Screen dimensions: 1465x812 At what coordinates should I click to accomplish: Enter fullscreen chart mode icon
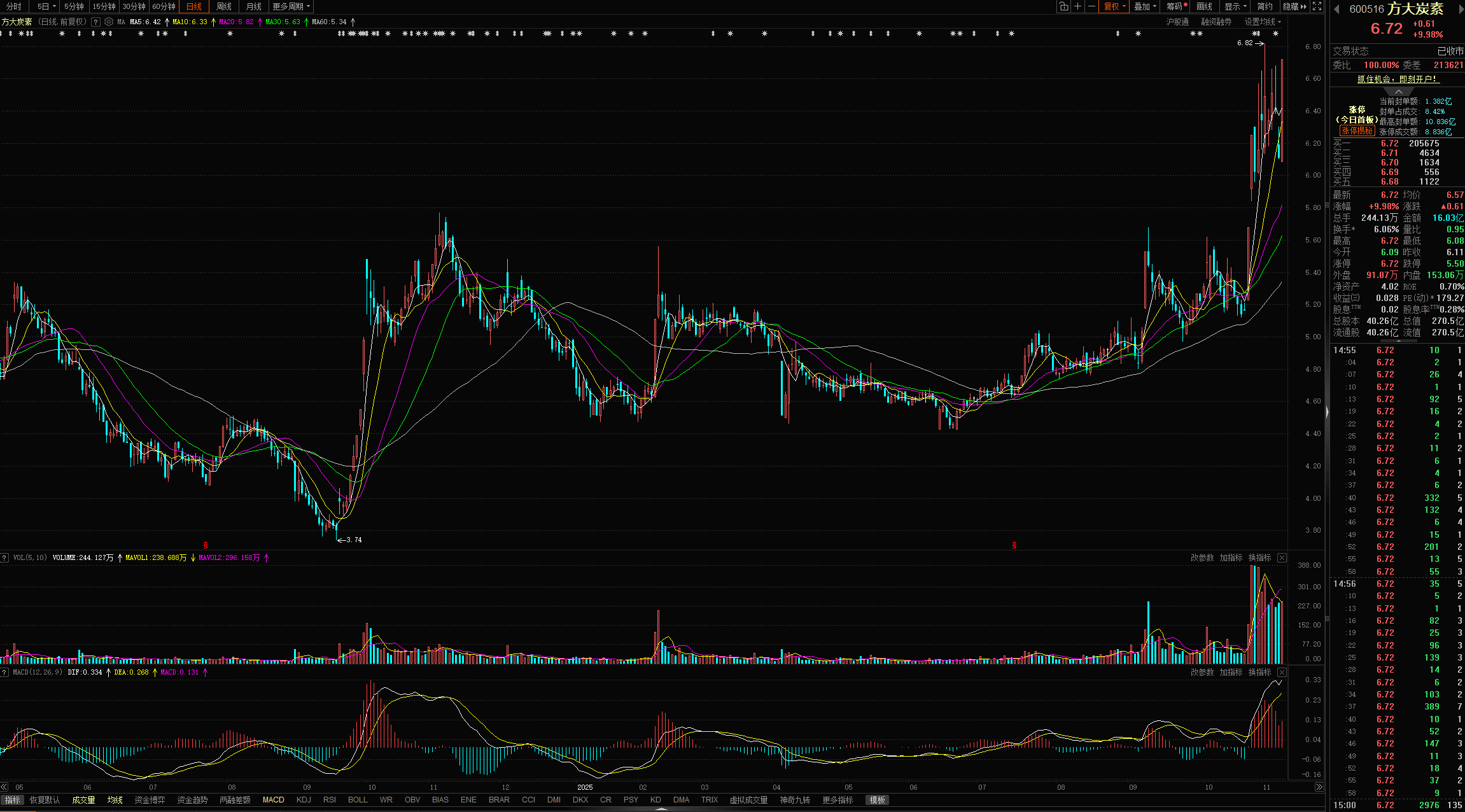pos(1317,6)
